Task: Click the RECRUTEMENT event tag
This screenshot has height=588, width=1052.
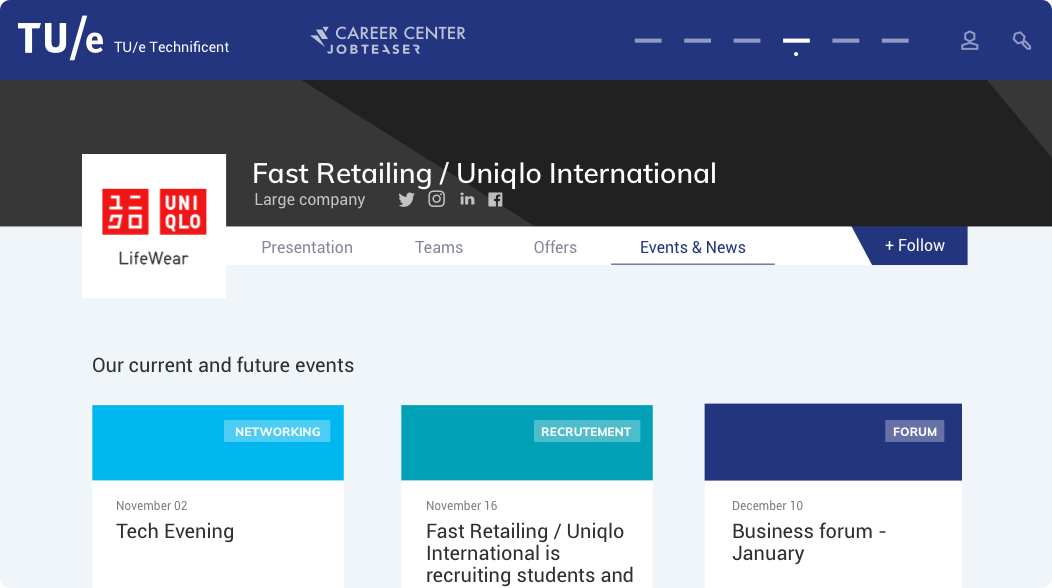Action: coord(586,431)
